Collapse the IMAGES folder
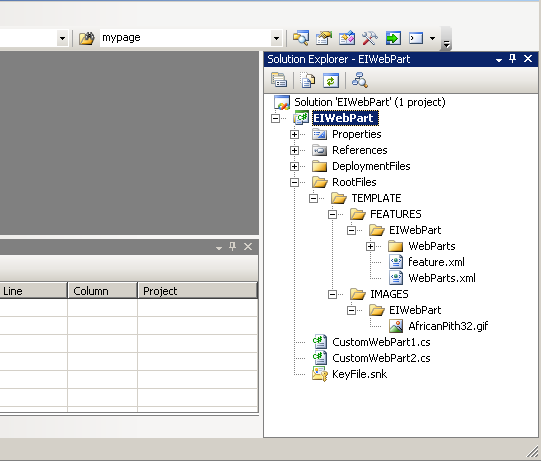Screen dimensions: 541x461 click(332, 294)
